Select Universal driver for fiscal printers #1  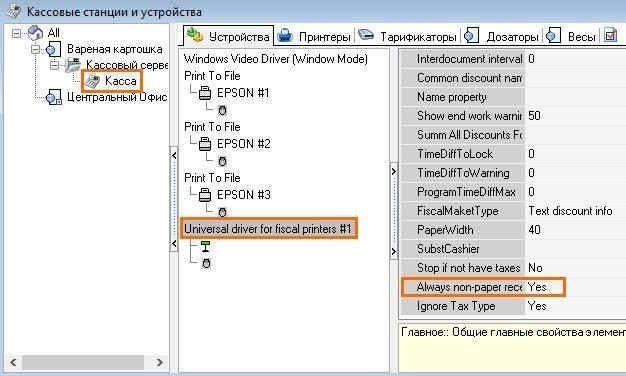tap(268, 229)
